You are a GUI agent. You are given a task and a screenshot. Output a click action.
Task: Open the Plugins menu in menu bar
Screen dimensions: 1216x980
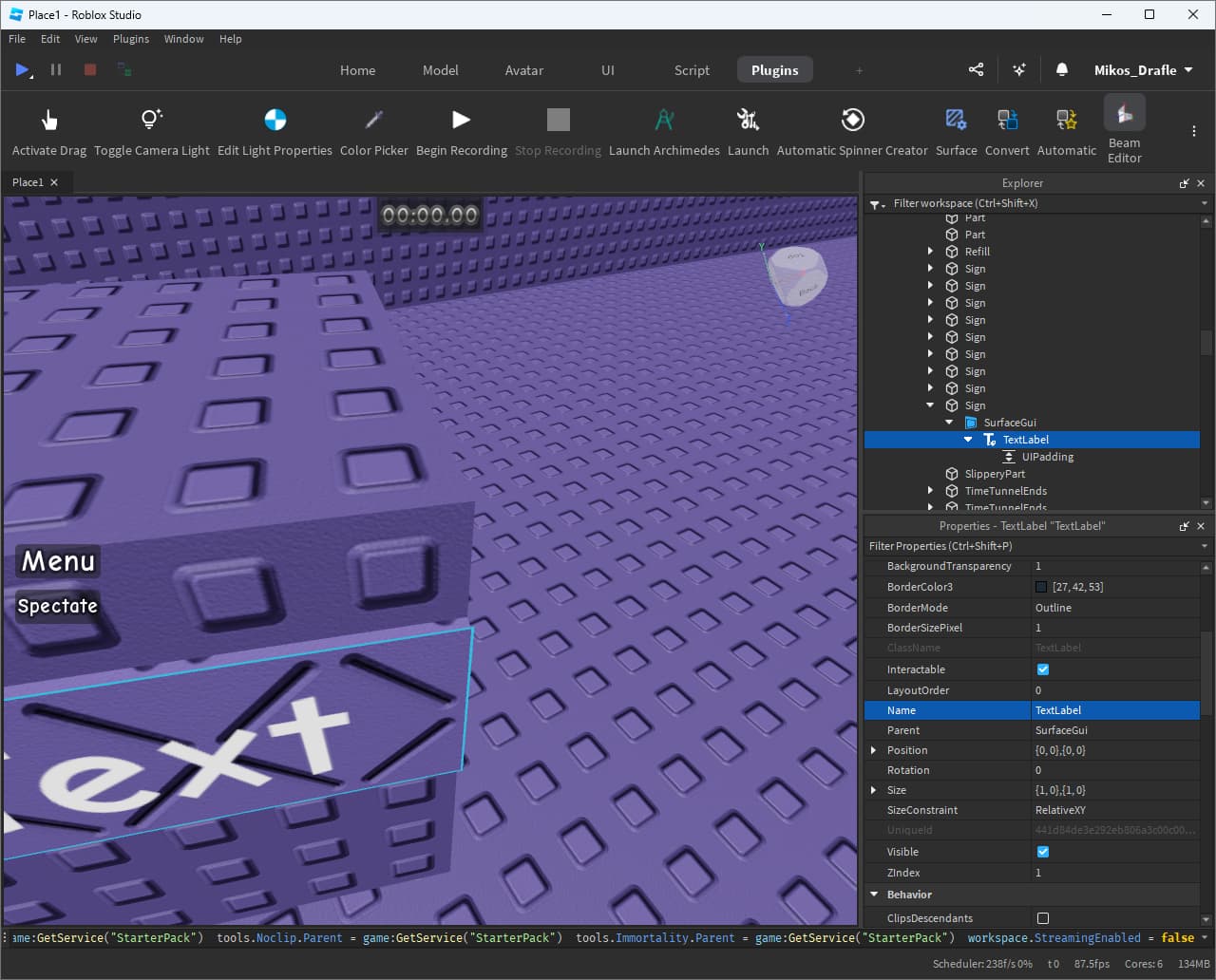pyautogui.click(x=131, y=39)
